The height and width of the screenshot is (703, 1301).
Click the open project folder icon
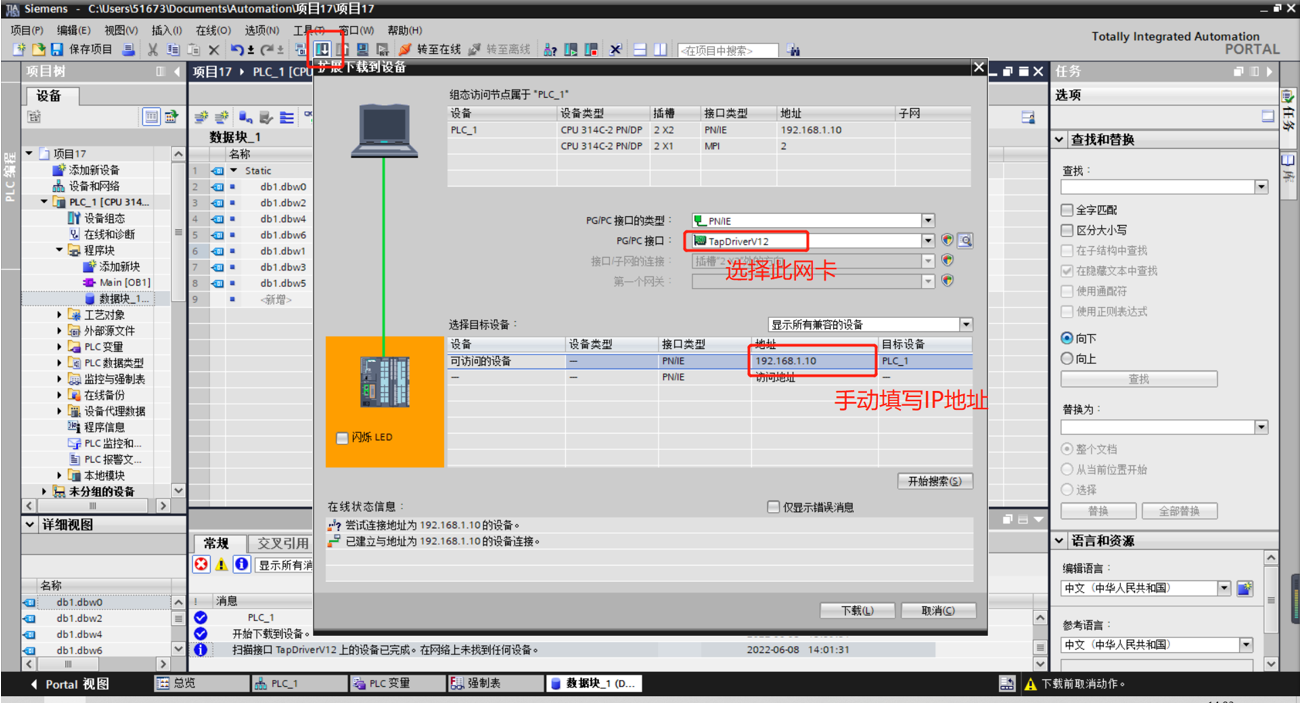38,49
